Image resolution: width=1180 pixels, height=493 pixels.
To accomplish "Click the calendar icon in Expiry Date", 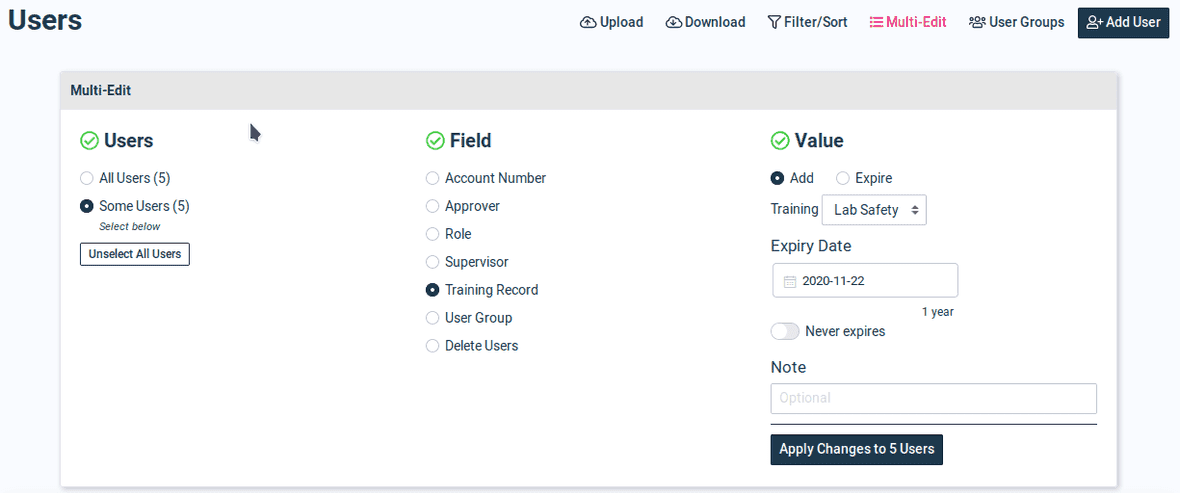I will [789, 281].
